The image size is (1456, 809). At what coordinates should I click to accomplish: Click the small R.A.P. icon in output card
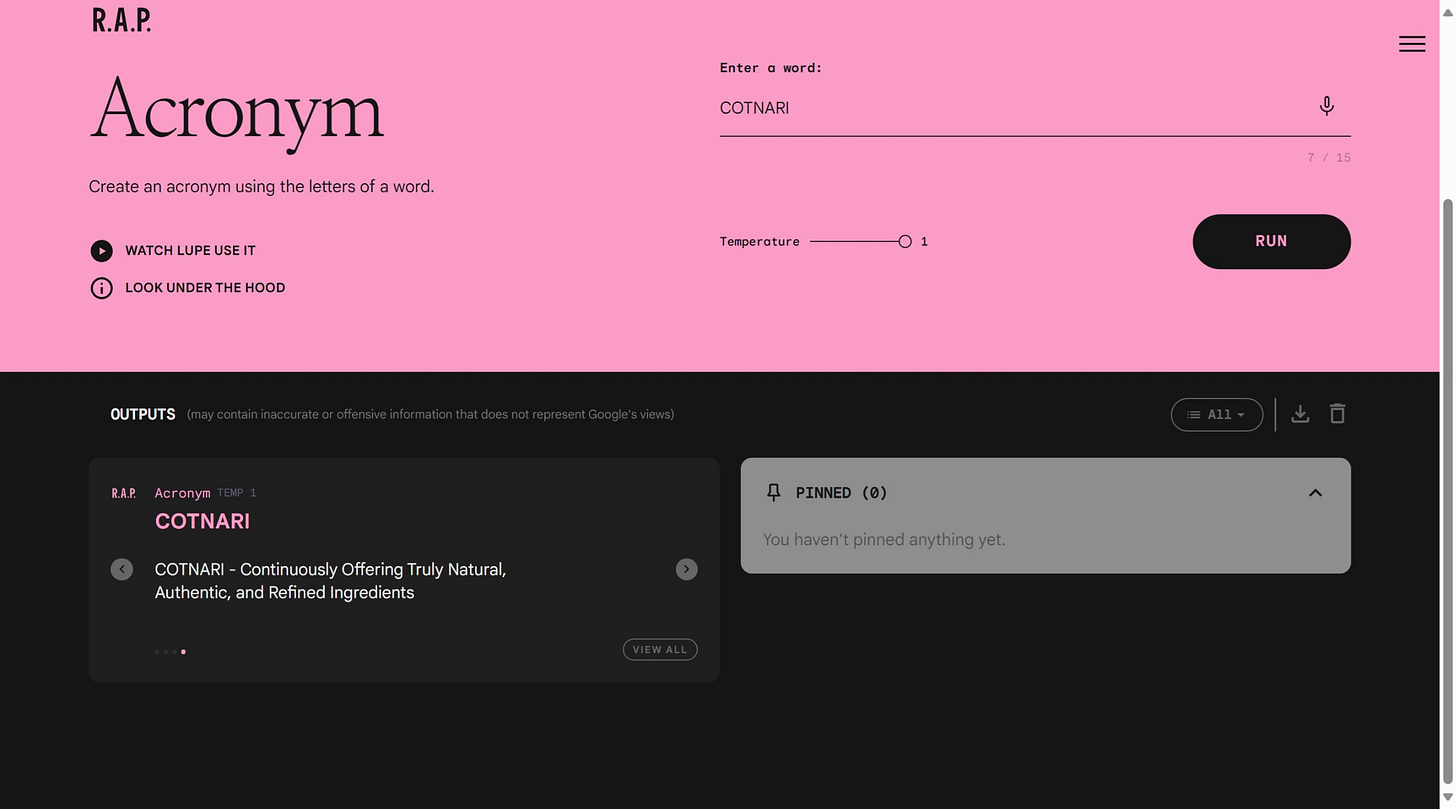(124, 493)
